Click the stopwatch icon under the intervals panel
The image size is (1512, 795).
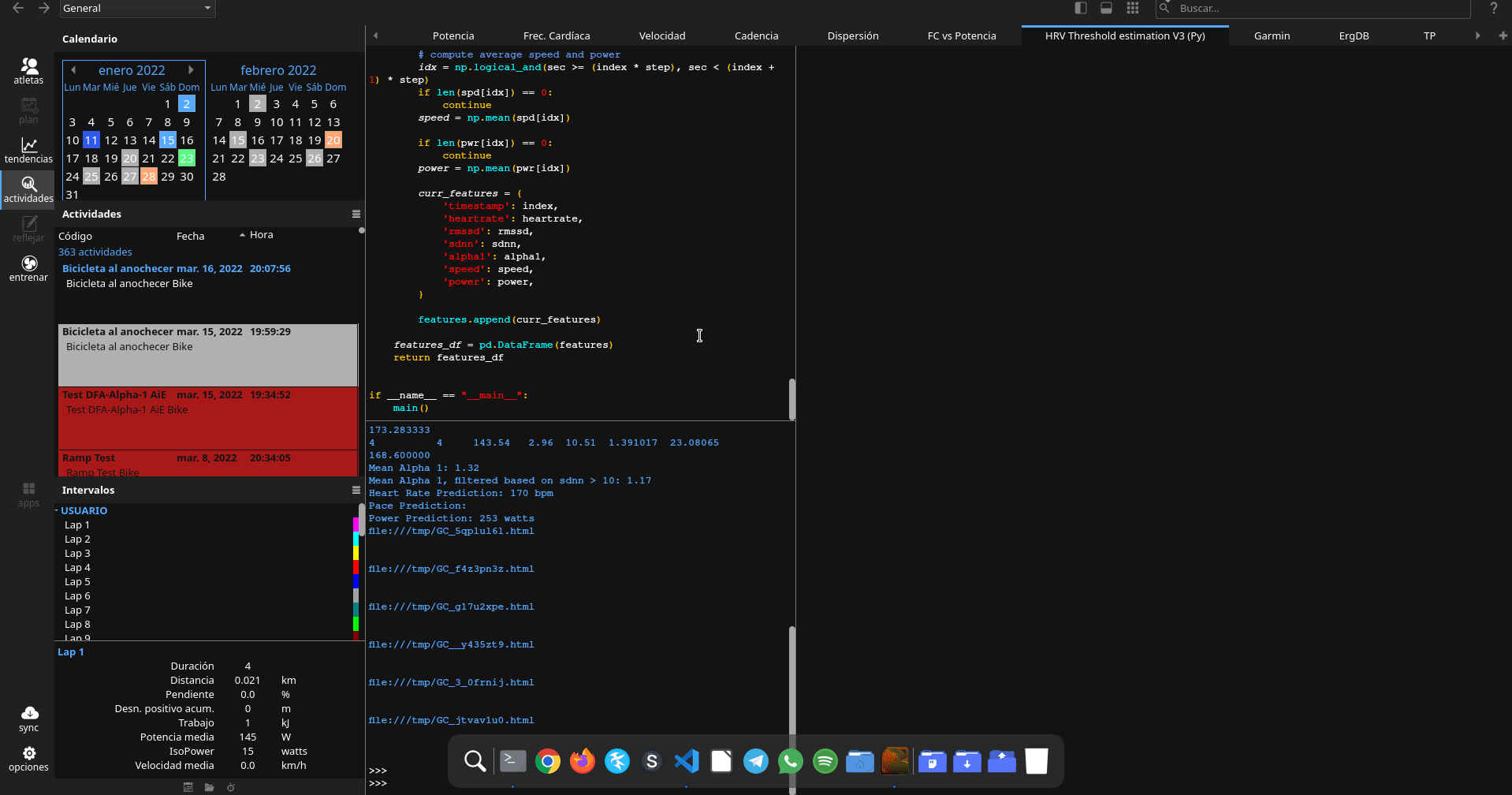230,787
